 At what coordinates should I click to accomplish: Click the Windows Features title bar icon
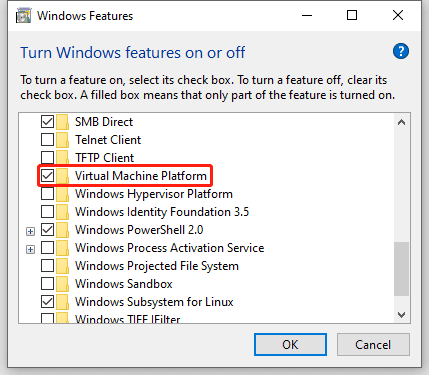point(23,16)
